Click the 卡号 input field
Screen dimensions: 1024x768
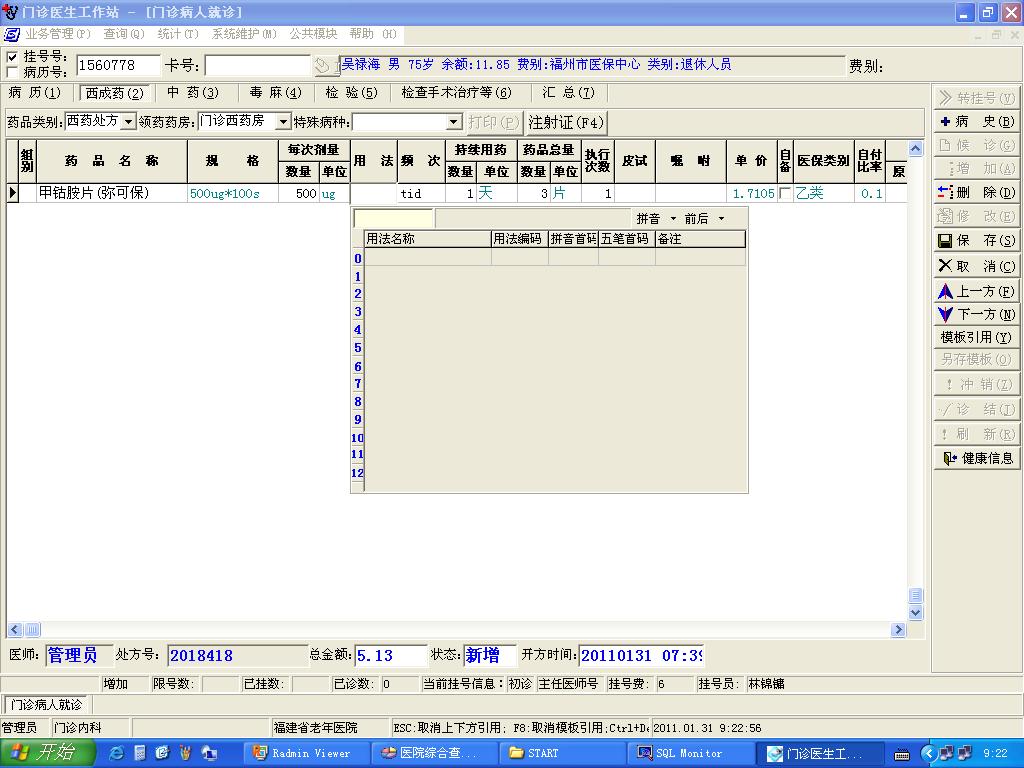[257, 65]
